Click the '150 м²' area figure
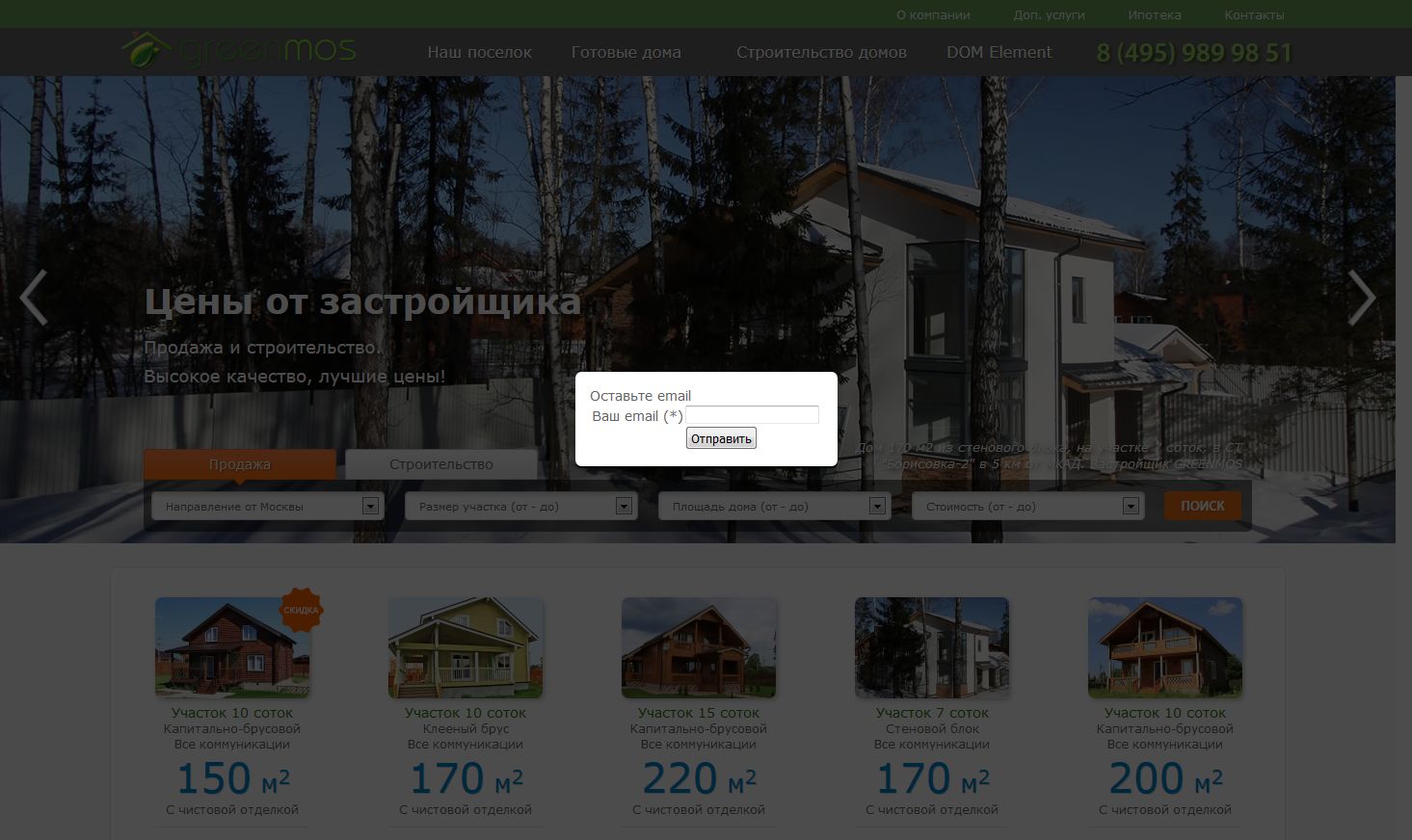Screen dimensions: 1412x840 [x=232, y=778]
